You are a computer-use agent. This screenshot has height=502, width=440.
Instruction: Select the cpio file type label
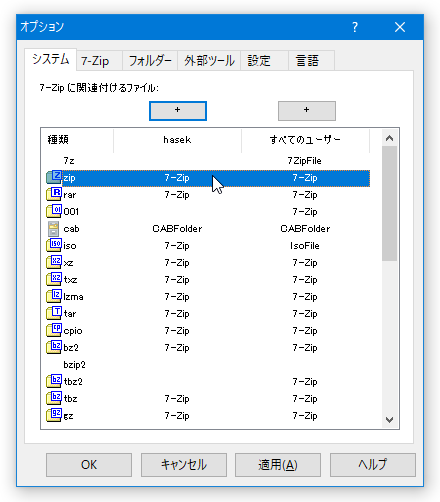(73, 331)
